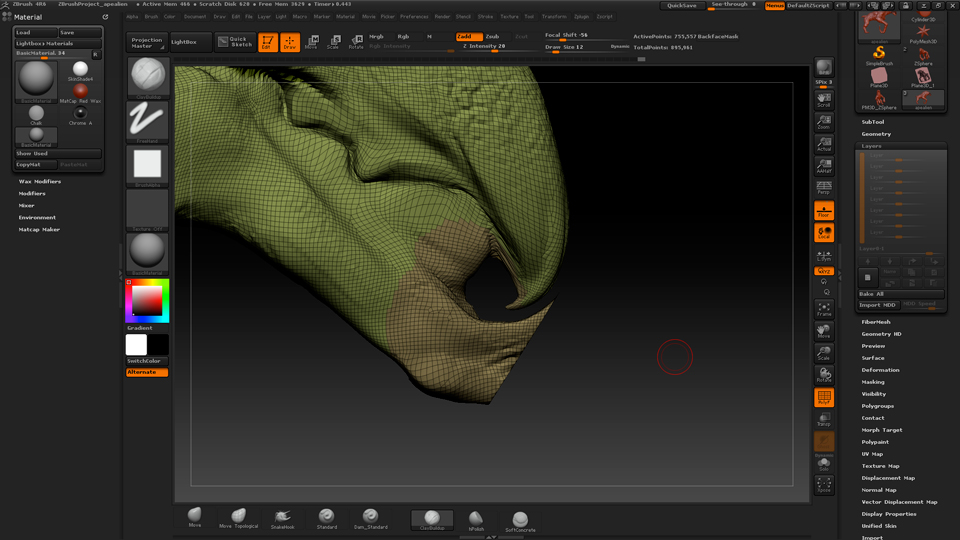Disable Local symmetry toggle
This screenshot has height=540, width=960.
tap(824, 232)
